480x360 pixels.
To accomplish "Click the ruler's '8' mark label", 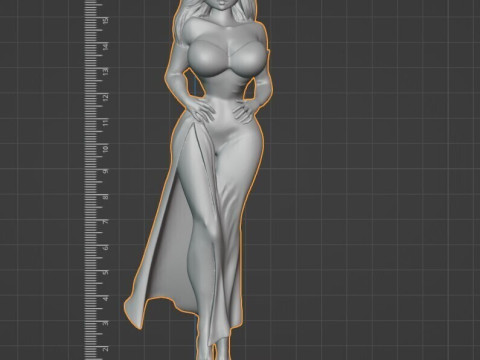I will point(106,197).
